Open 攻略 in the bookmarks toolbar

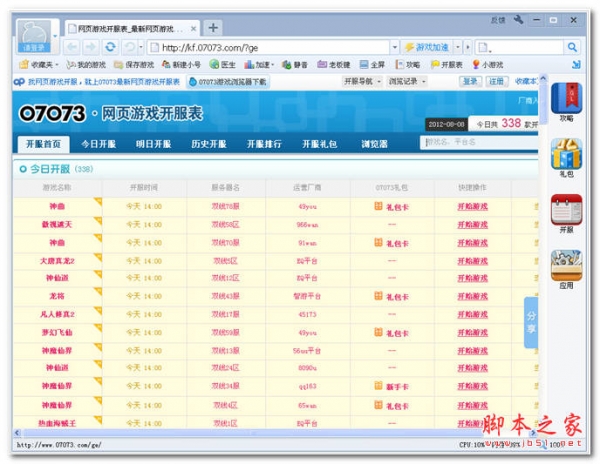[408, 65]
